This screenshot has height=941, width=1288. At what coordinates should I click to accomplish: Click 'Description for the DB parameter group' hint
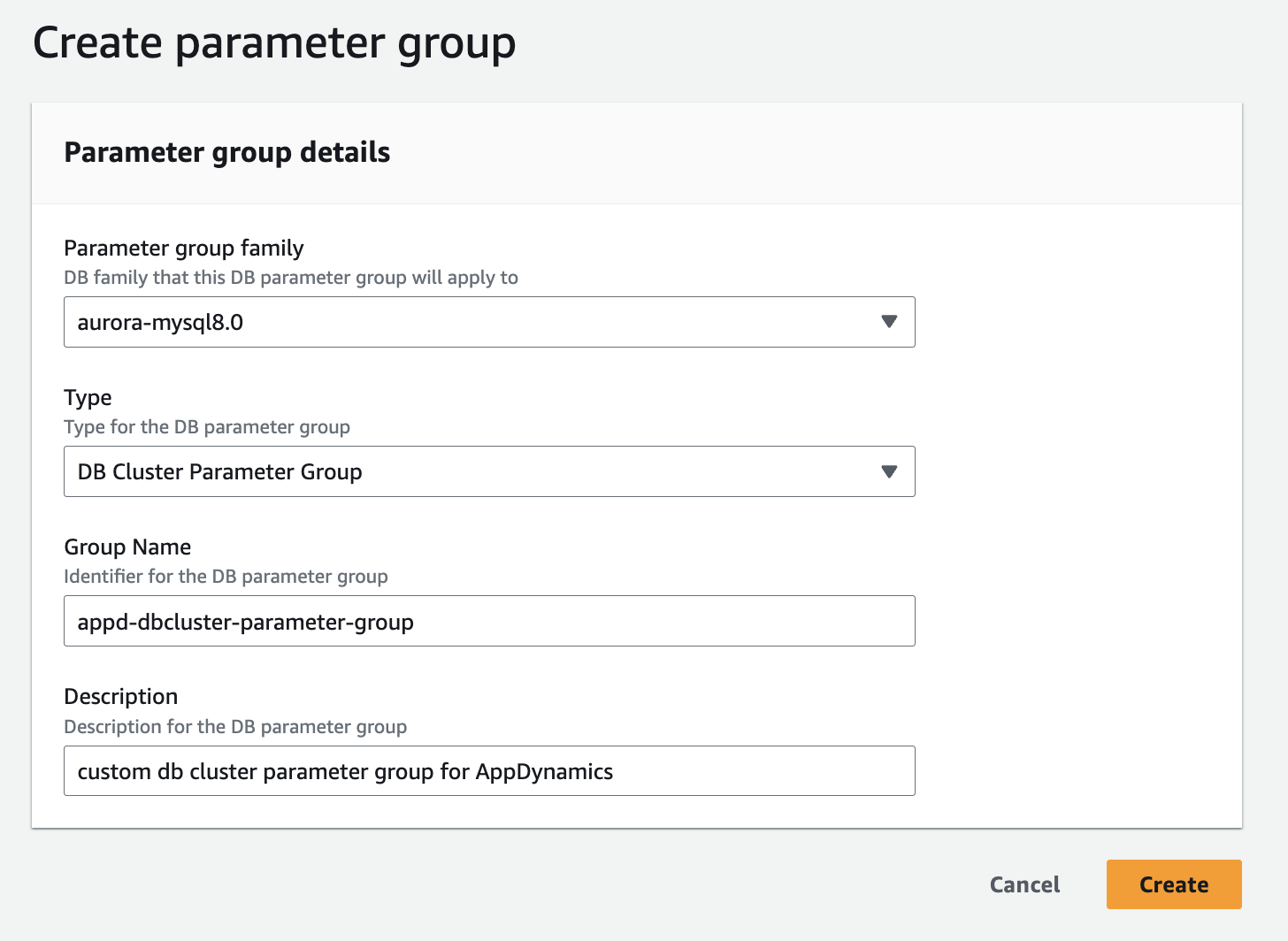(x=235, y=727)
